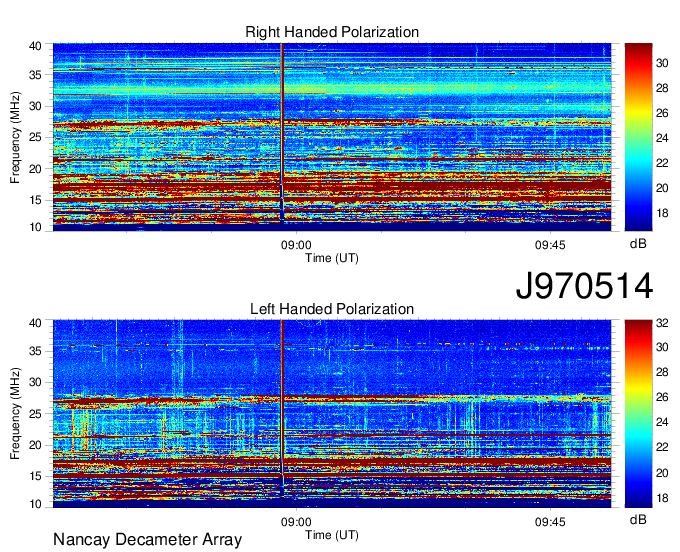Click the 'Left Handed Polarization' plot title

coord(332,309)
